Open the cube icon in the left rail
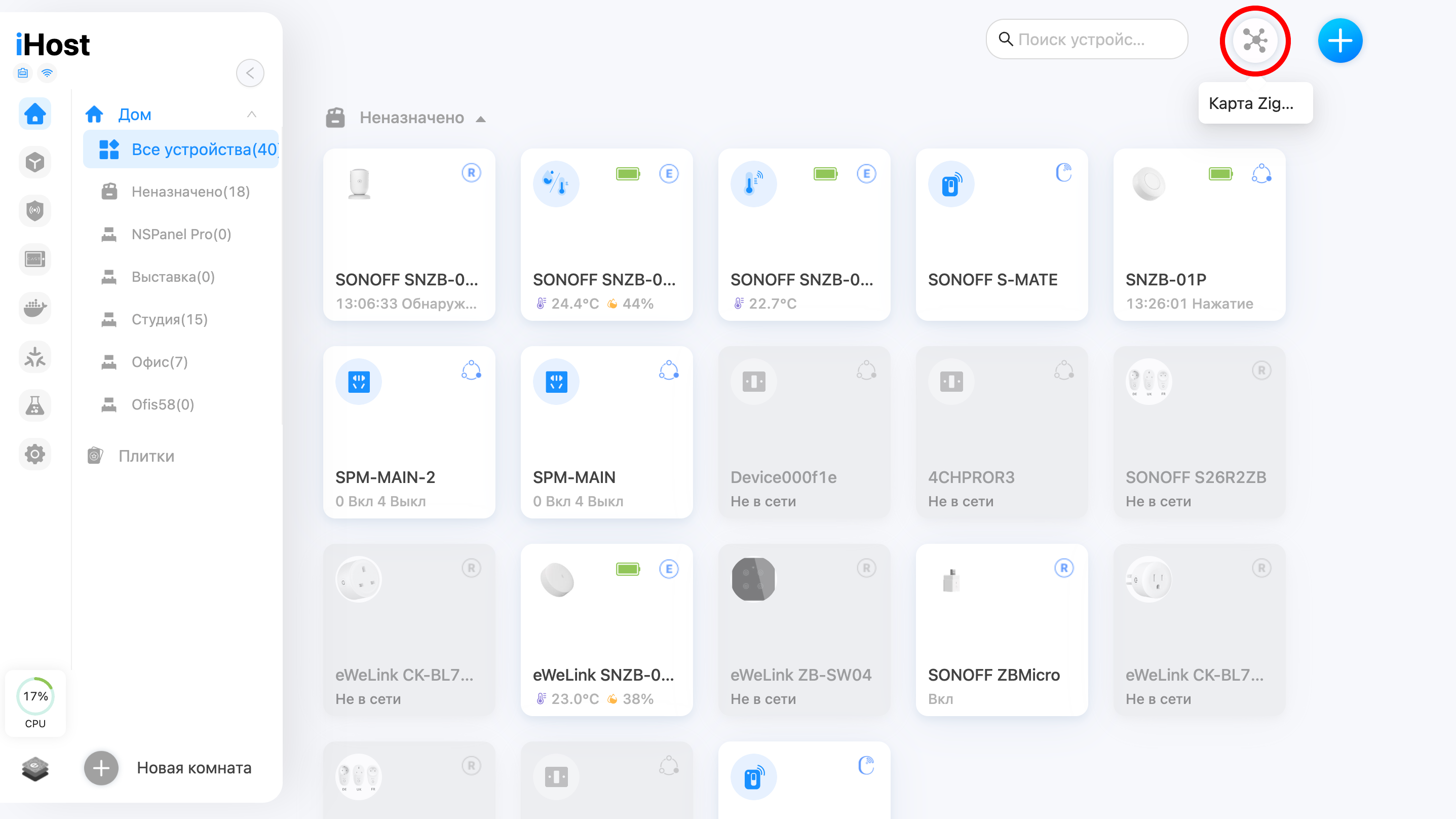 35,162
